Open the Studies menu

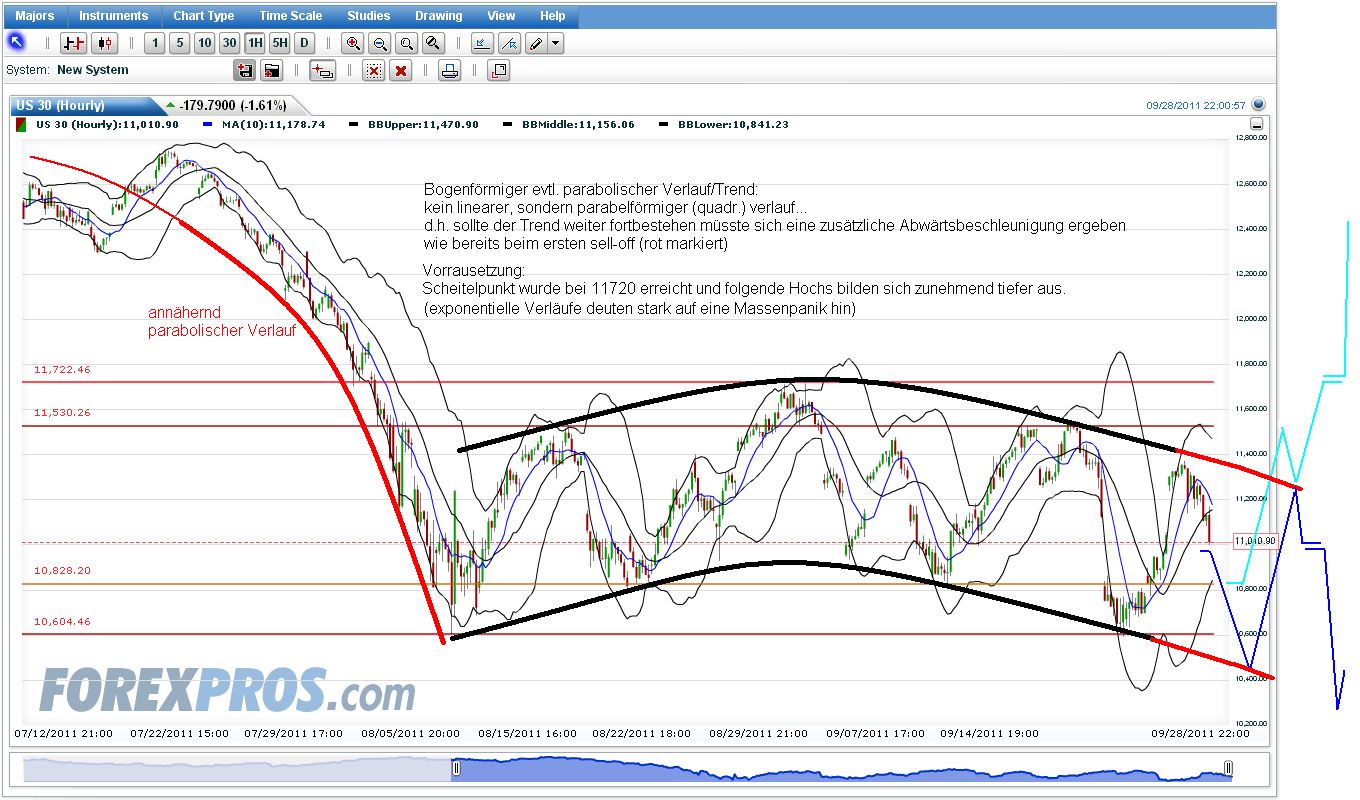pyautogui.click(x=368, y=15)
